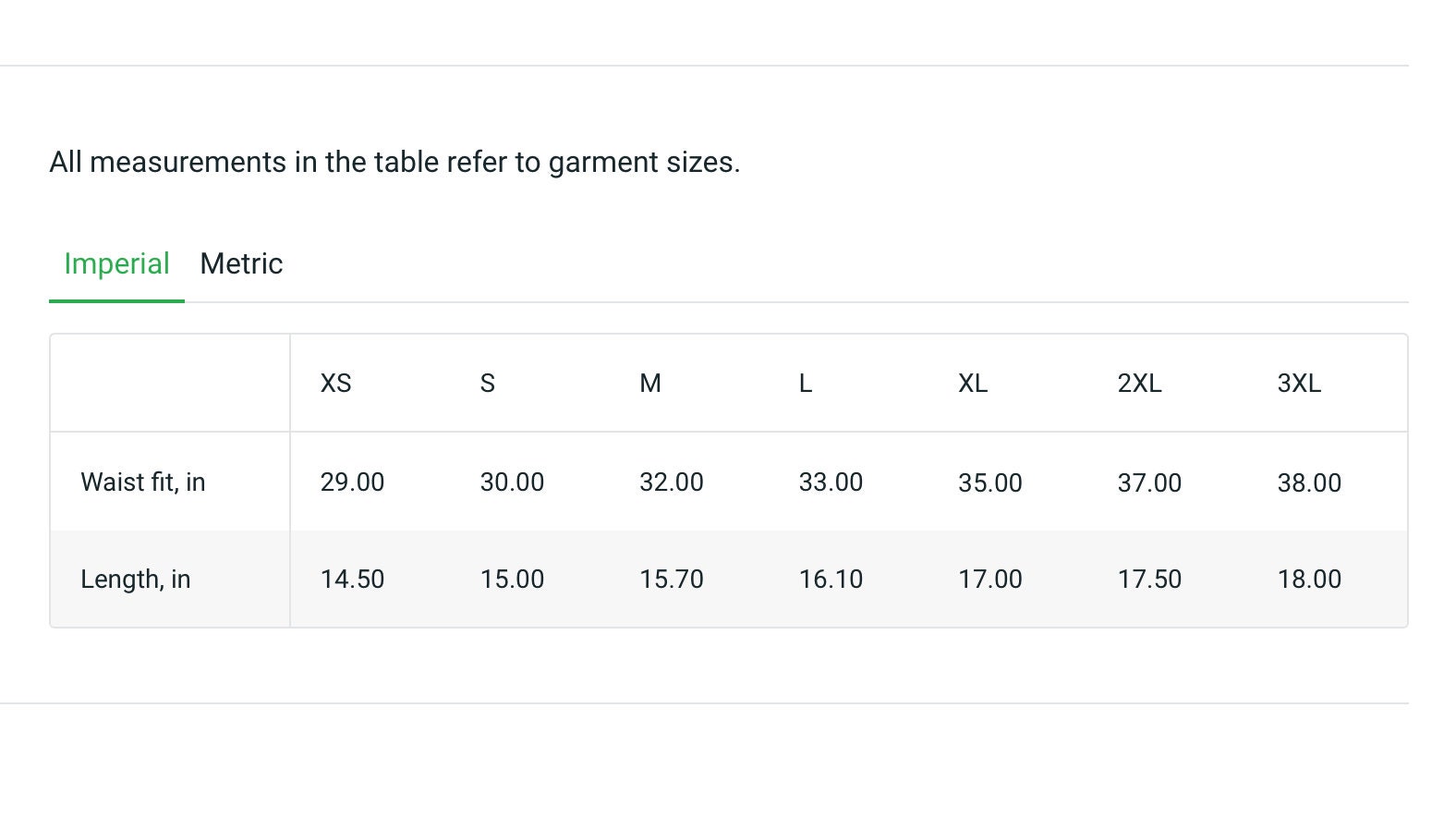Click the 3XL size column header
1456x830 pixels.
[1299, 384]
